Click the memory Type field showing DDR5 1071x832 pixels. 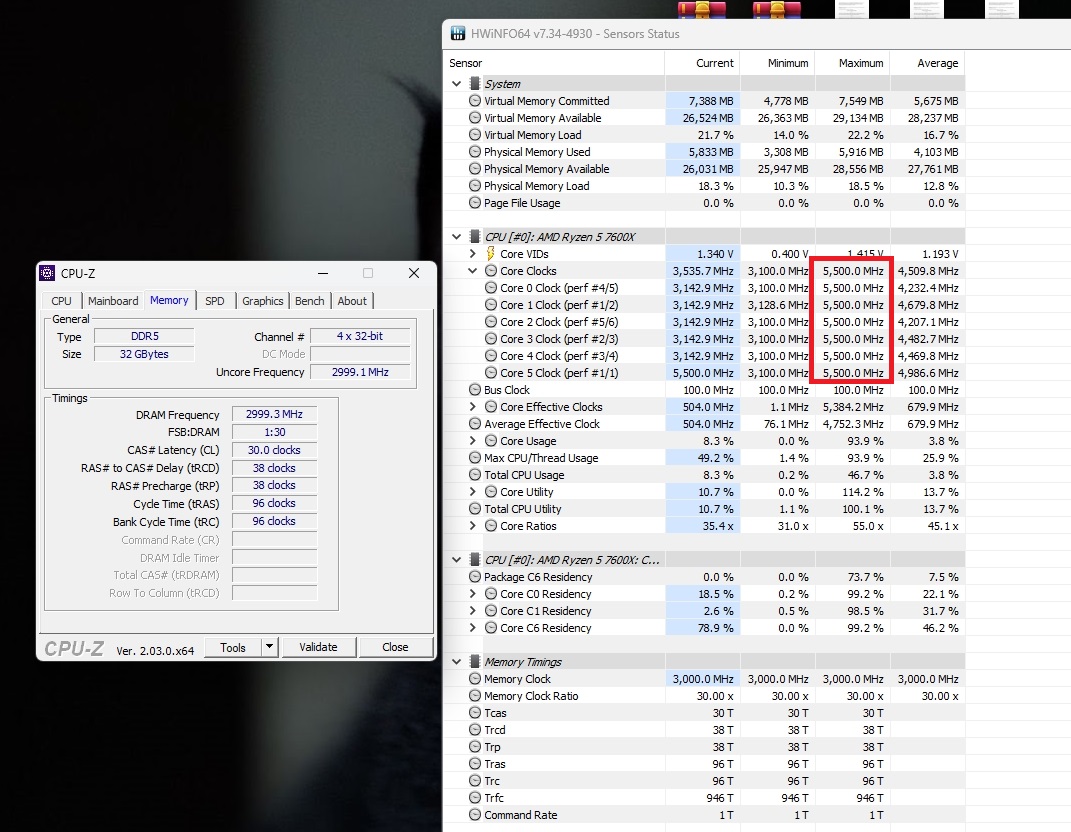144,336
